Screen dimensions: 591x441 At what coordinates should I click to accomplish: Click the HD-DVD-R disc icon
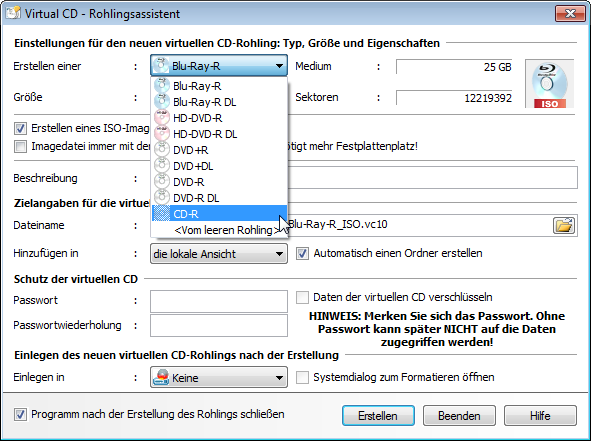[x=162, y=118]
